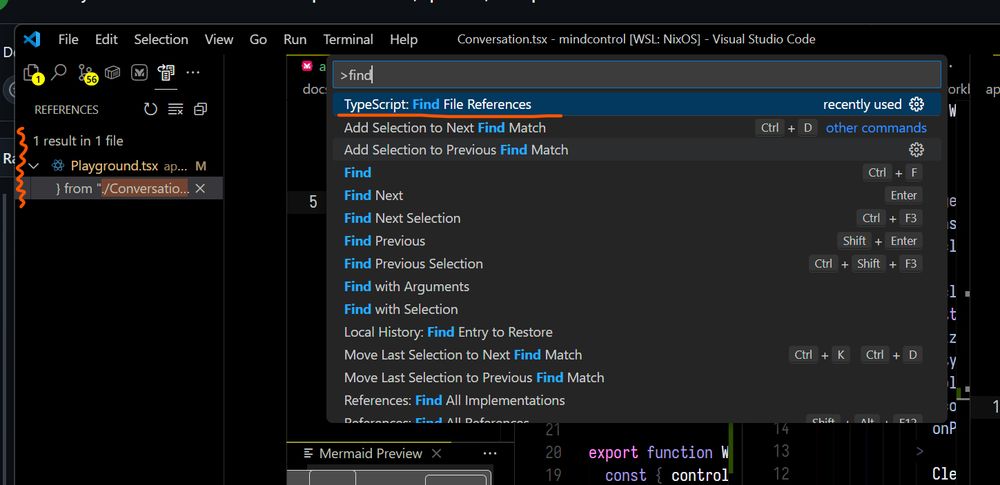1000x485 pixels.
Task: Open the Run menu
Action: (x=295, y=40)
